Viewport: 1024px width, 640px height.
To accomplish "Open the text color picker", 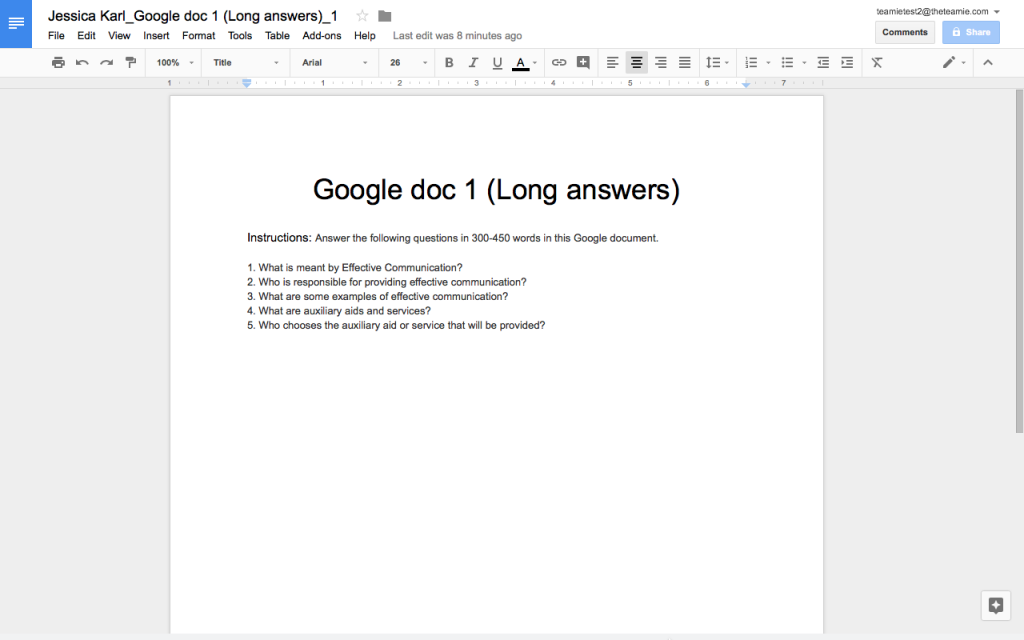I will [x=524, y=63].
